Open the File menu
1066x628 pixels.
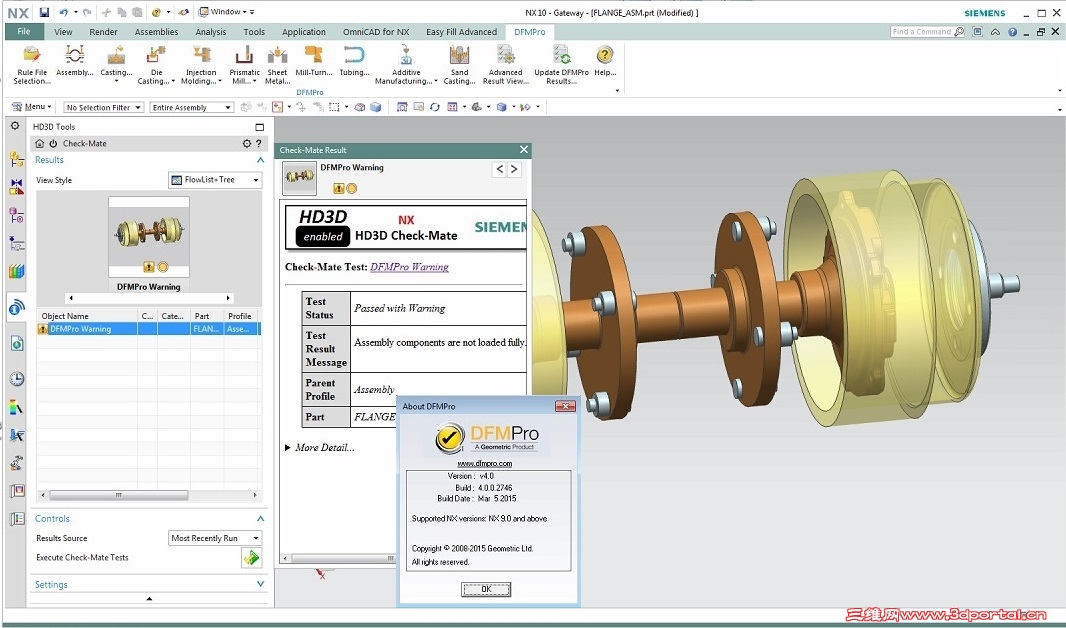click(24, 31)
